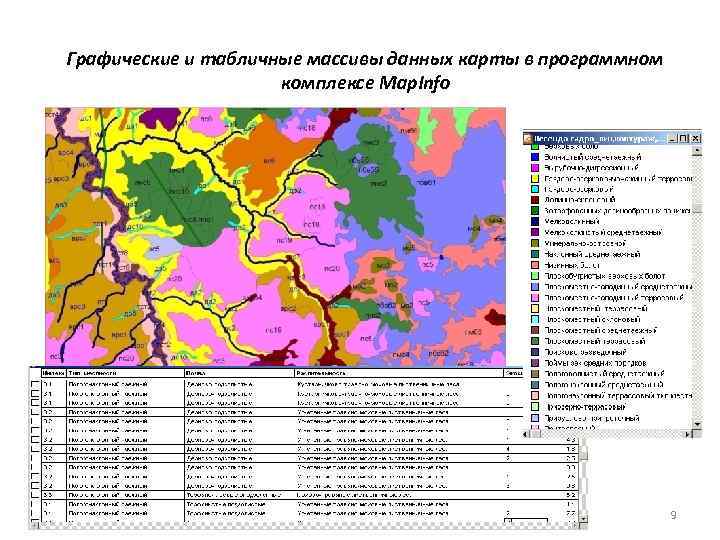This screenshot has width=720, height=540.
Task: Click the left arrow of the legend's horizontal scrollbar
Action: 527,433
